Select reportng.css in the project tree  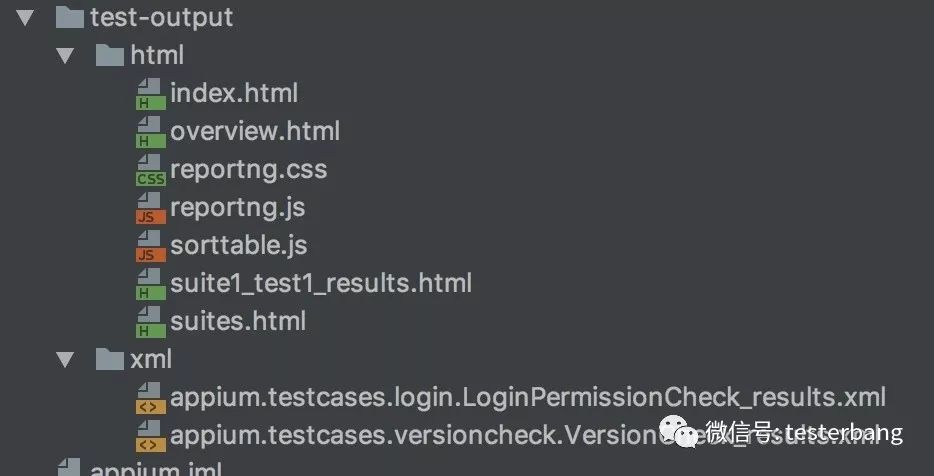(x=248, y=170)
